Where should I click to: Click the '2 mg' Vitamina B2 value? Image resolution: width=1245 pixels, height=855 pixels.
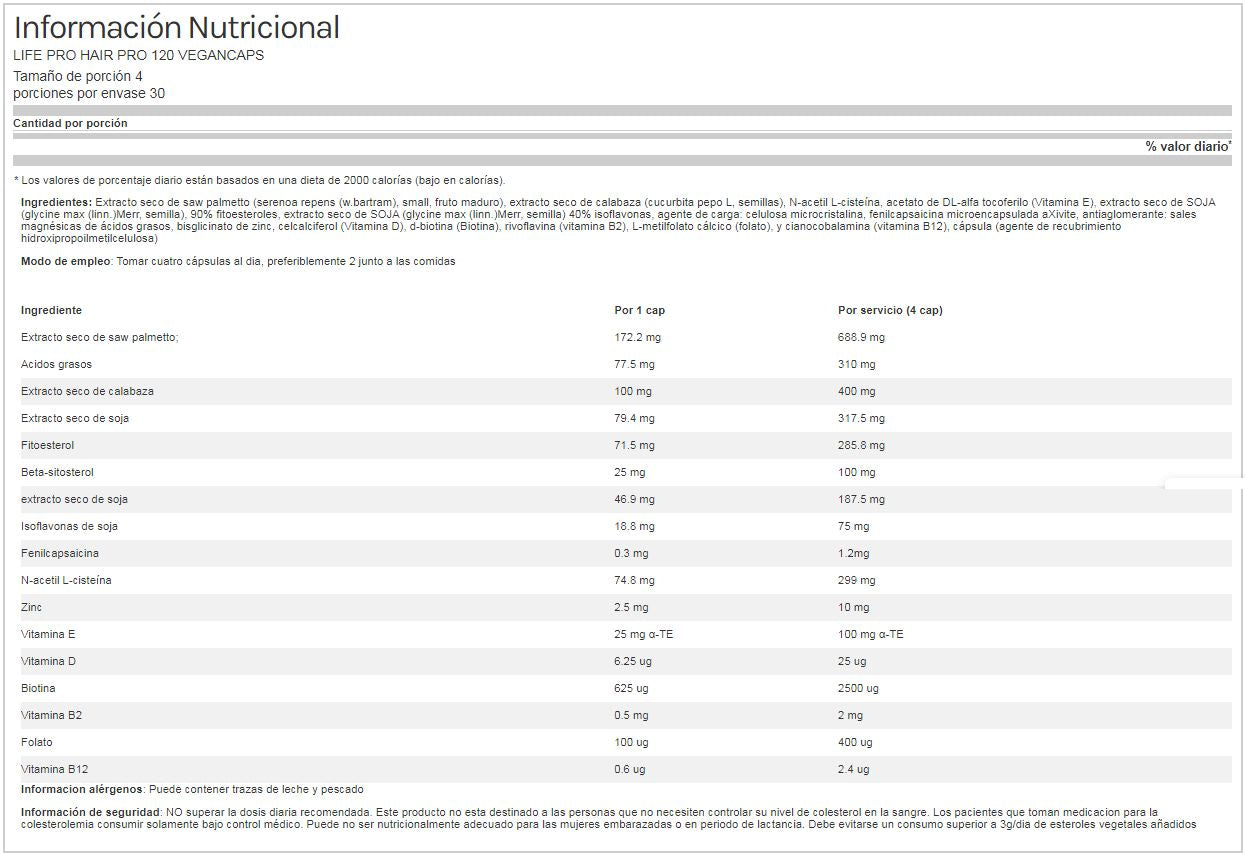850,715
